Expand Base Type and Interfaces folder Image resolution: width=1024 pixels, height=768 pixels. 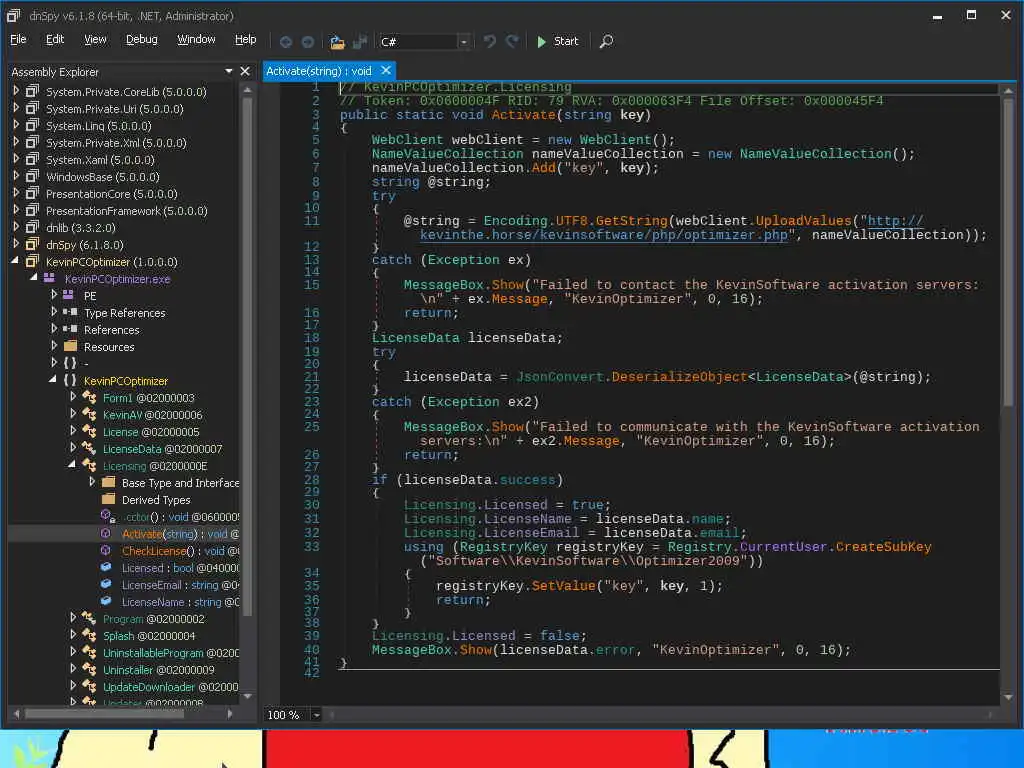[92, 482]
